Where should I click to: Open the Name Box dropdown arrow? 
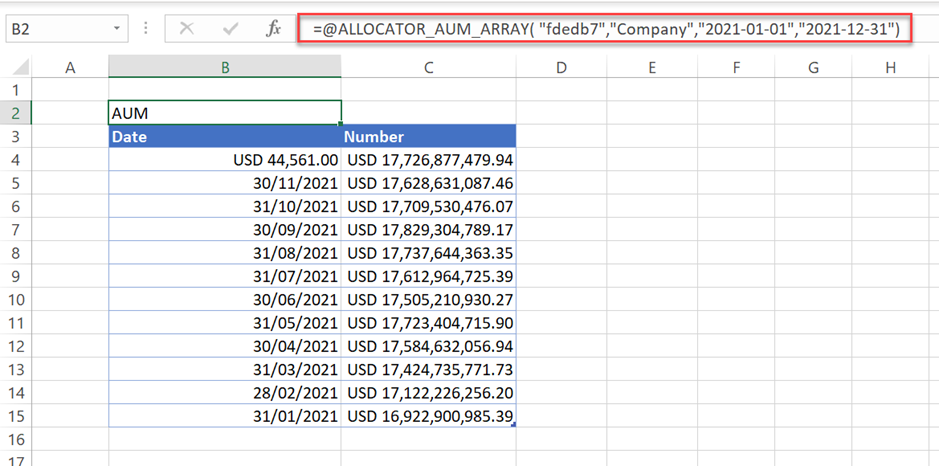pyautogui.click(x=117, y=29)
